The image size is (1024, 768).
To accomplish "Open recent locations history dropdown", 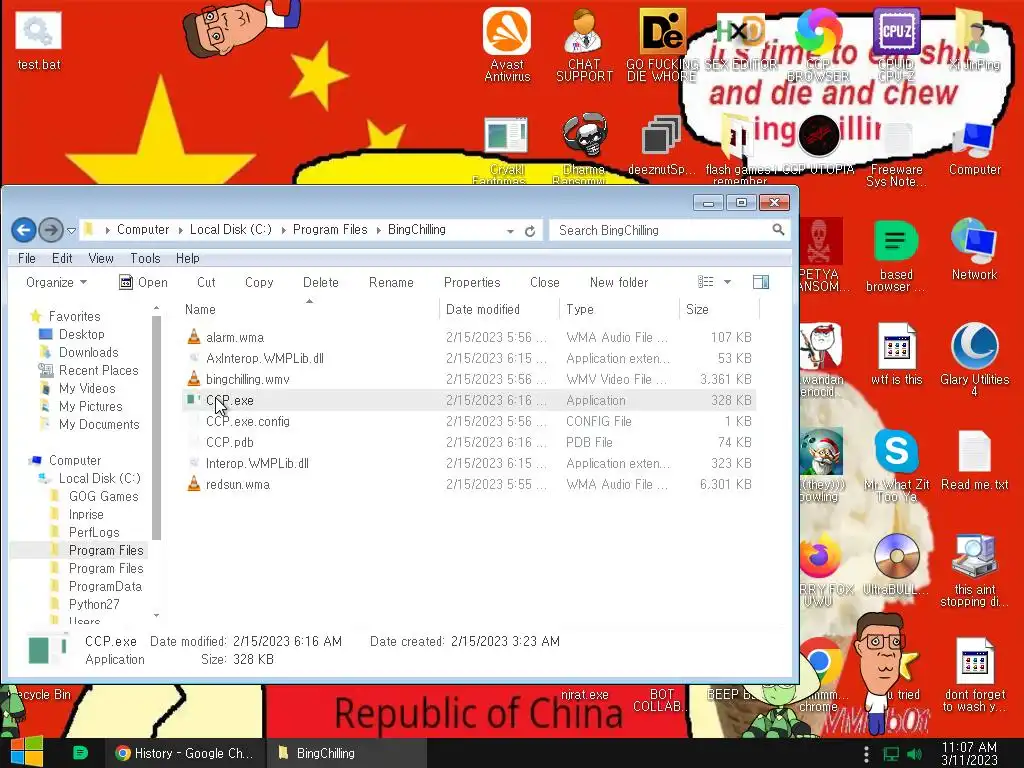I will point(71,231).
